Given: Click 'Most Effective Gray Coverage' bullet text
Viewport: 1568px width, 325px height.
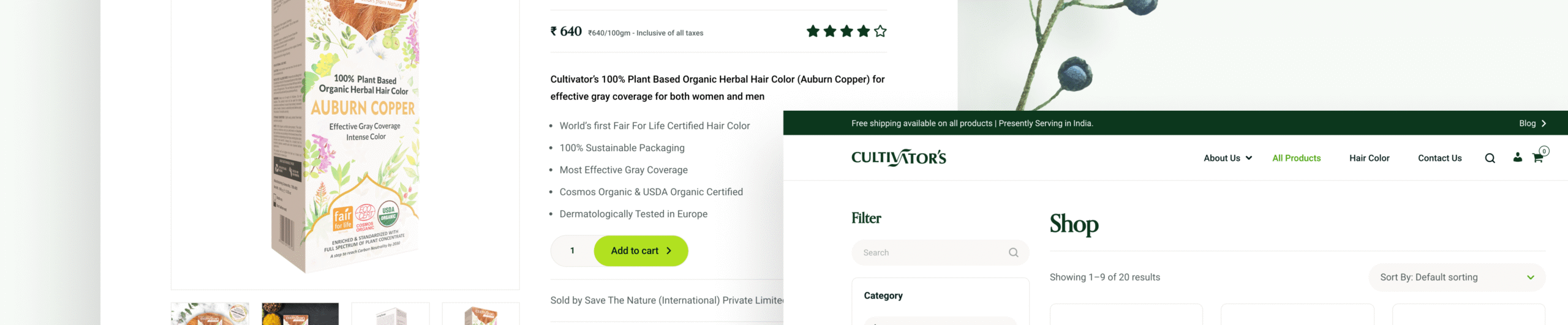Looking at the screenshot, I should (x=623, y=170).
